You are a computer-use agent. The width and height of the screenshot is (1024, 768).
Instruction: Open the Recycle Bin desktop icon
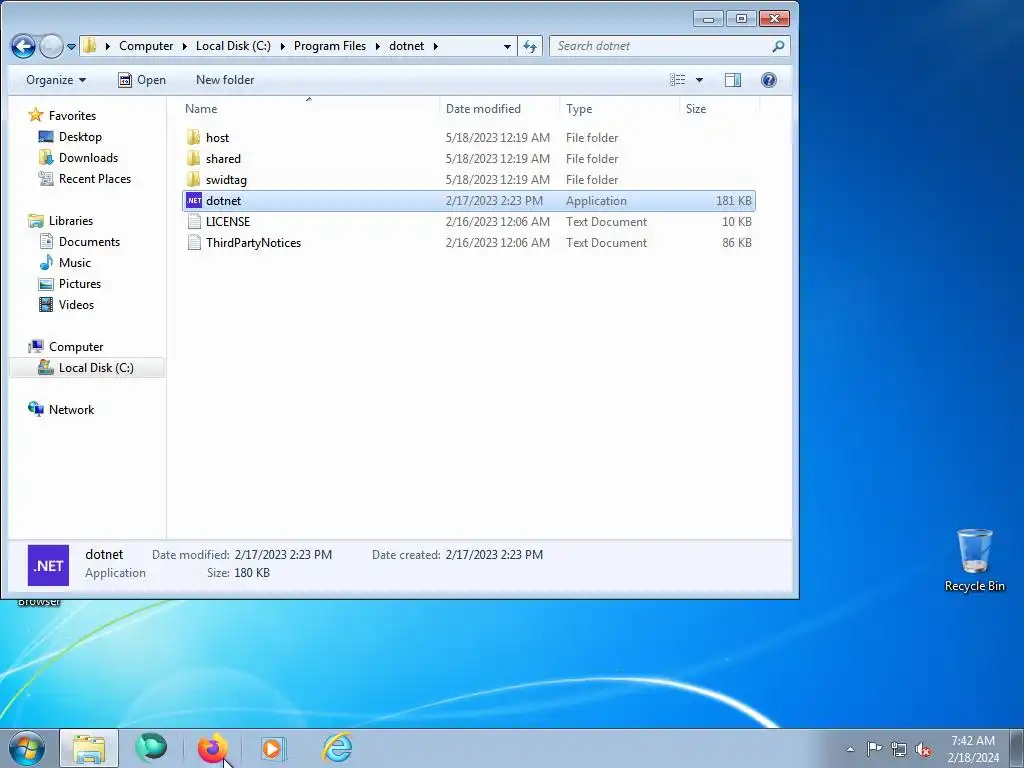pos(974,560)
